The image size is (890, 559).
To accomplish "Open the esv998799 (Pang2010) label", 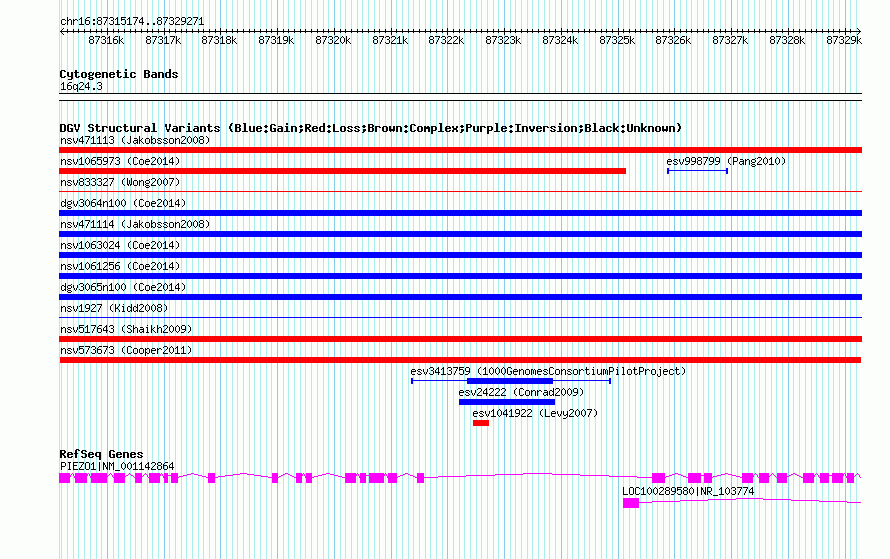I will 726,161.
